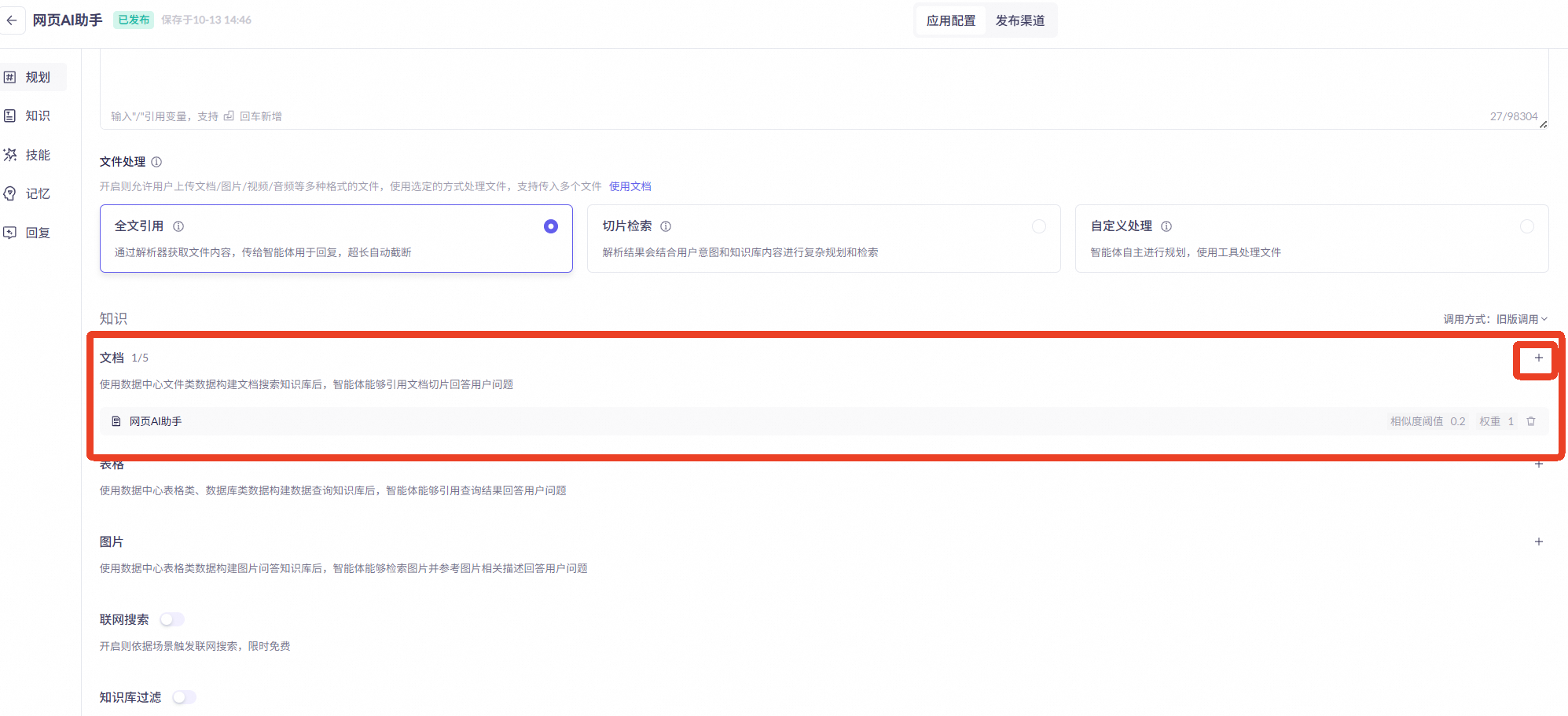Switch to the 发布渠道 tab

click(x=1020, y=20)
